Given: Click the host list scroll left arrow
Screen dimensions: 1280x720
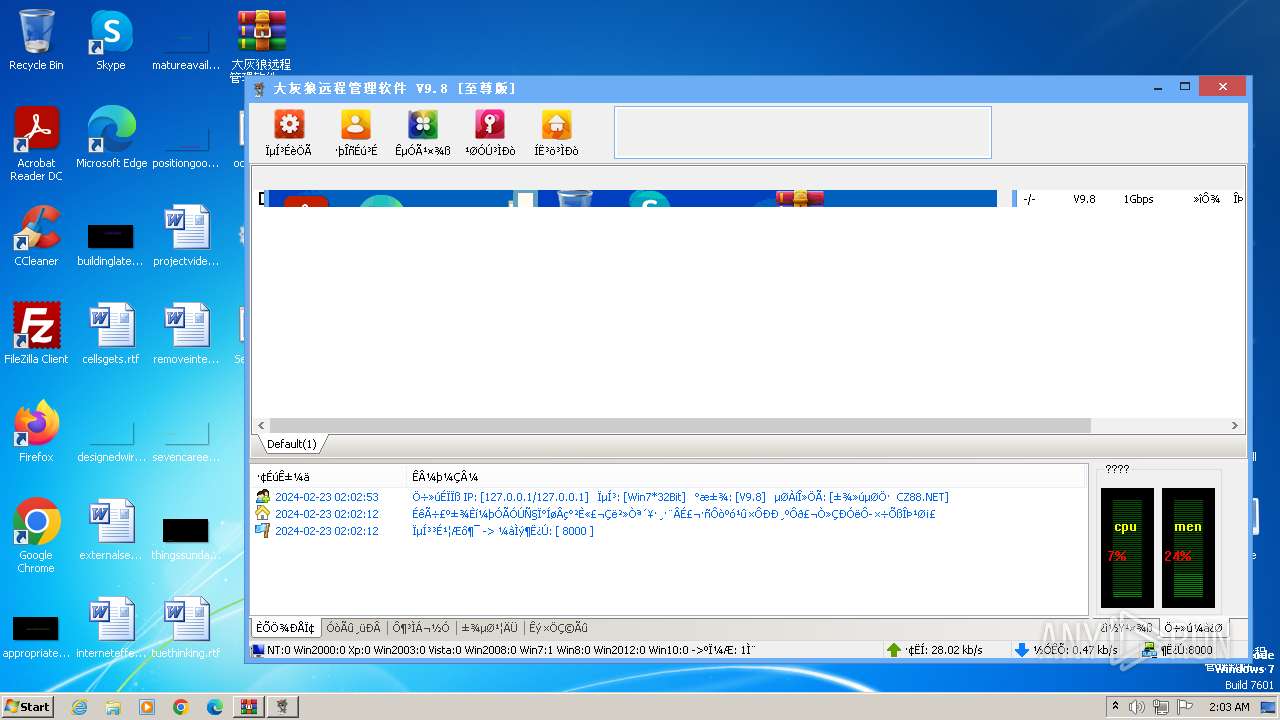Looking at the screenshot, I should point(263,425).
